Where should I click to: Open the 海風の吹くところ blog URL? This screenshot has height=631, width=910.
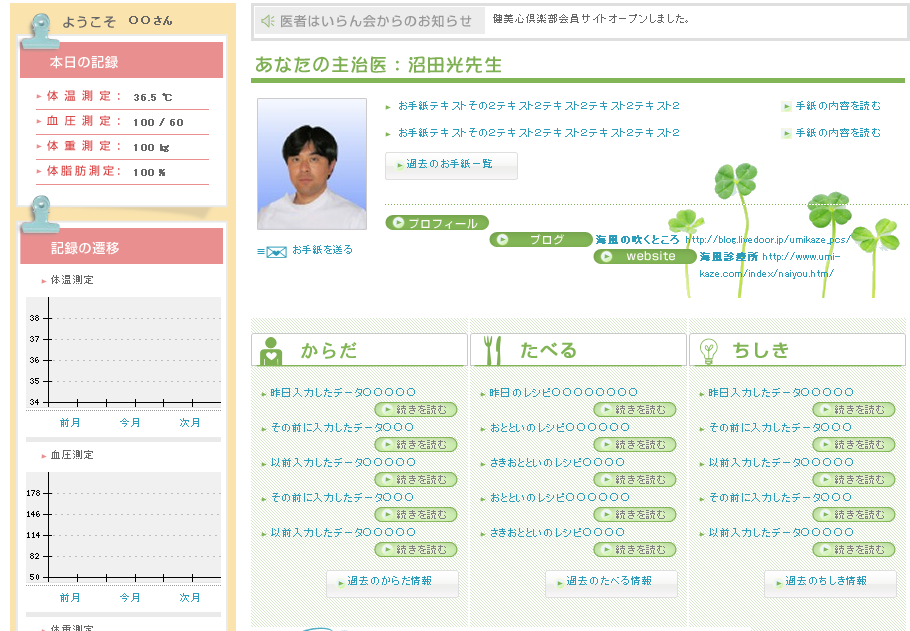pyautogui.click(x=767, y=240)
